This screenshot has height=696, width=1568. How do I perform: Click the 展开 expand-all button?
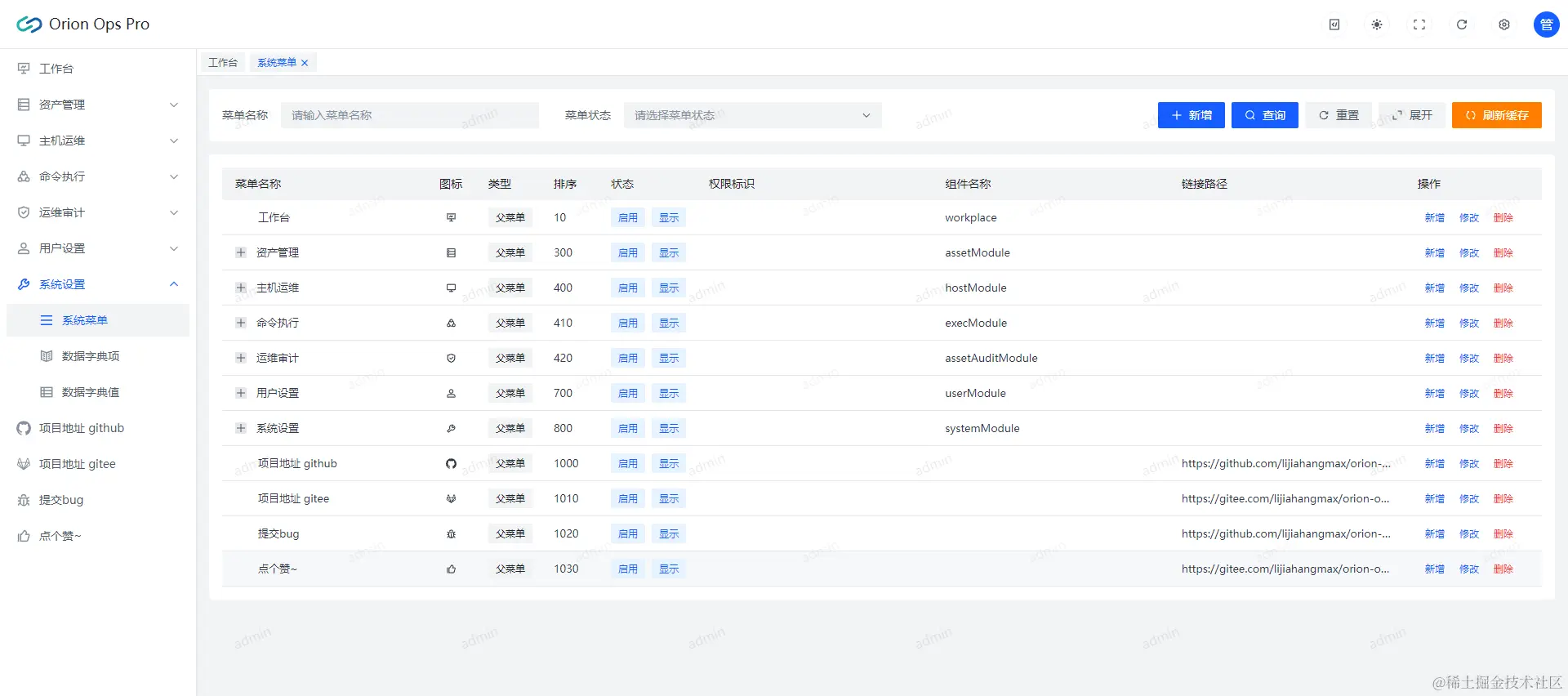click(1412, 115)
